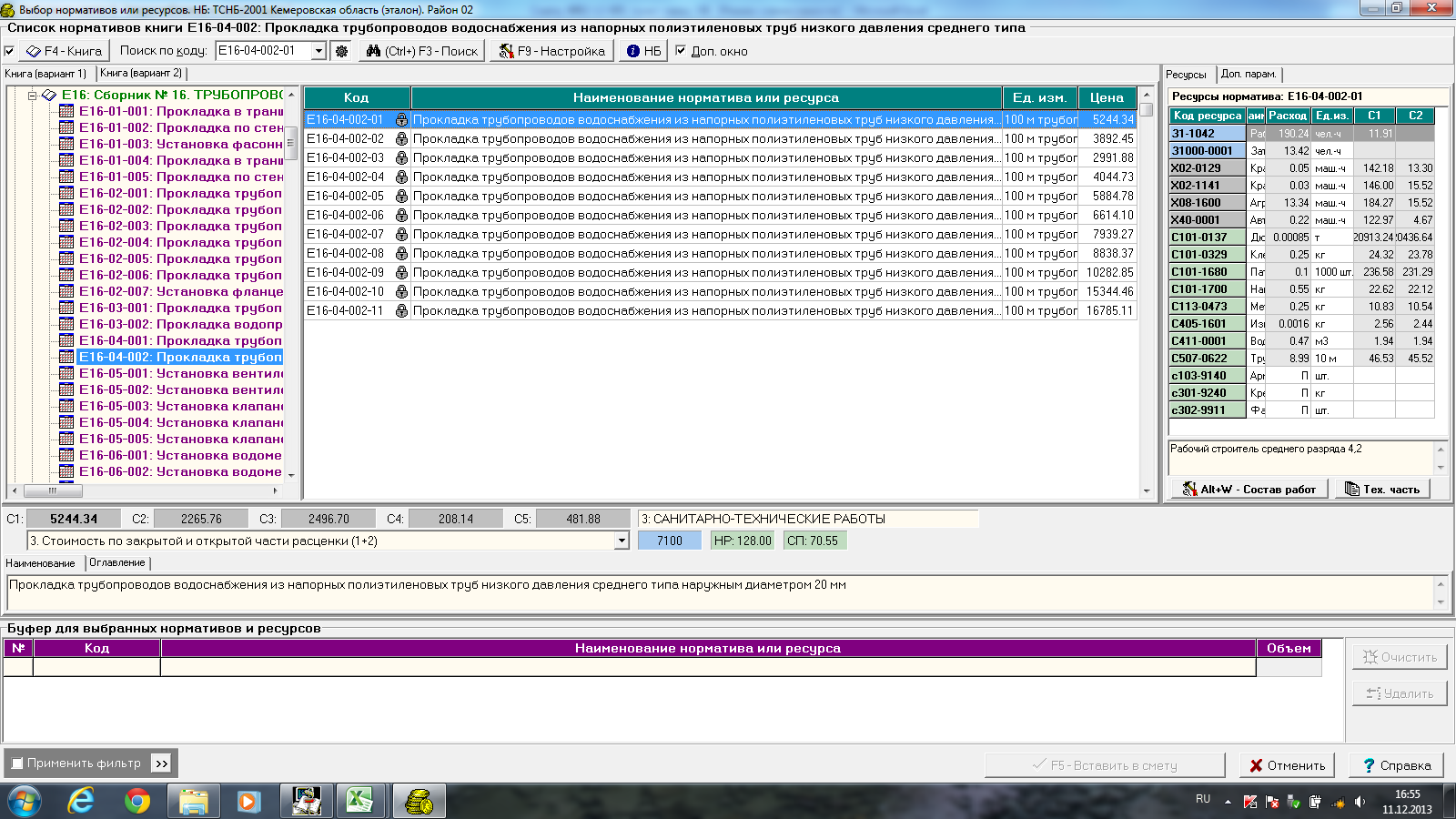Toggle the Доп. окно checkbox

(681, 51)
